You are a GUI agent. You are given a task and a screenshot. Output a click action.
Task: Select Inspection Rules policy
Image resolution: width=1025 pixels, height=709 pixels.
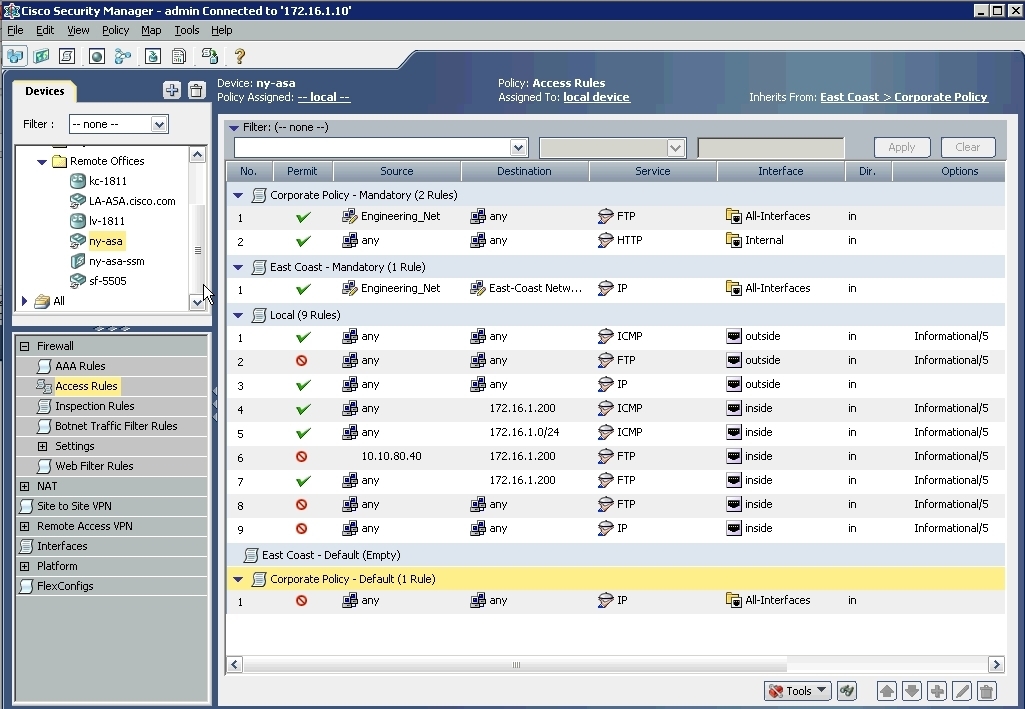point(95,406)
